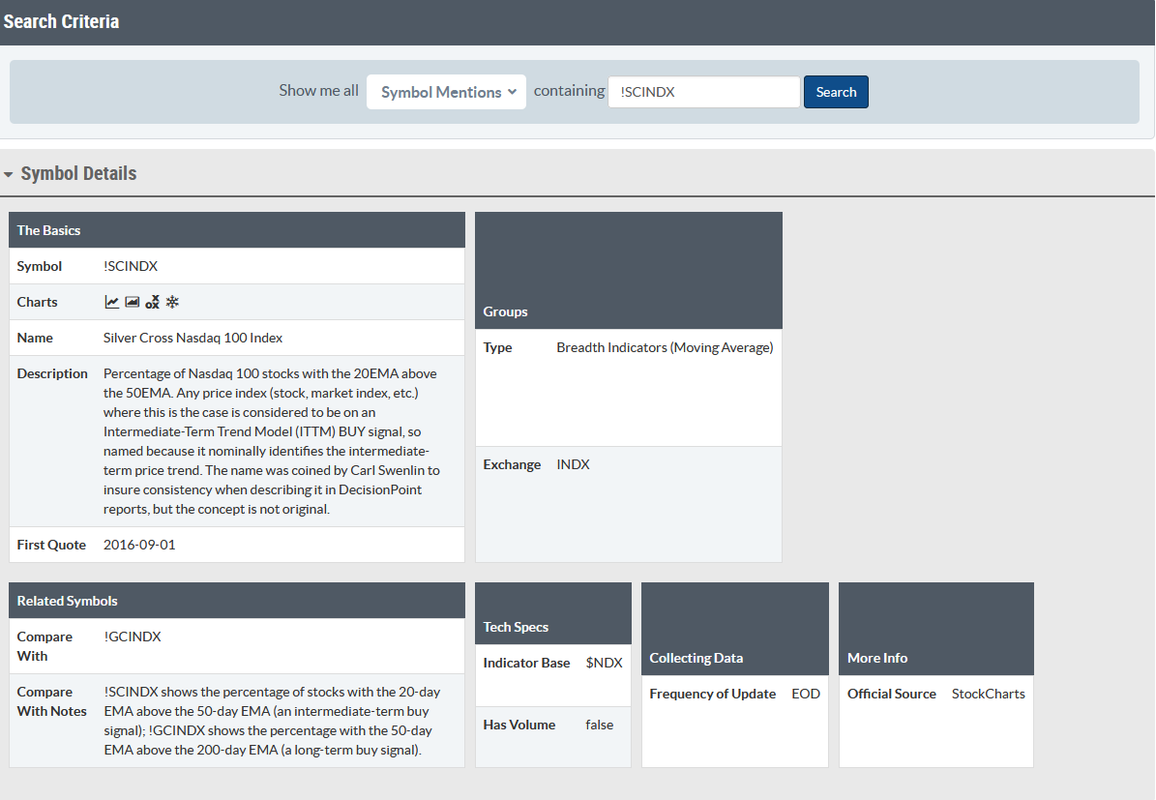Screen dimensions: 1156x800
Task: Click the Has Volume false value
Action: (599, 725)
